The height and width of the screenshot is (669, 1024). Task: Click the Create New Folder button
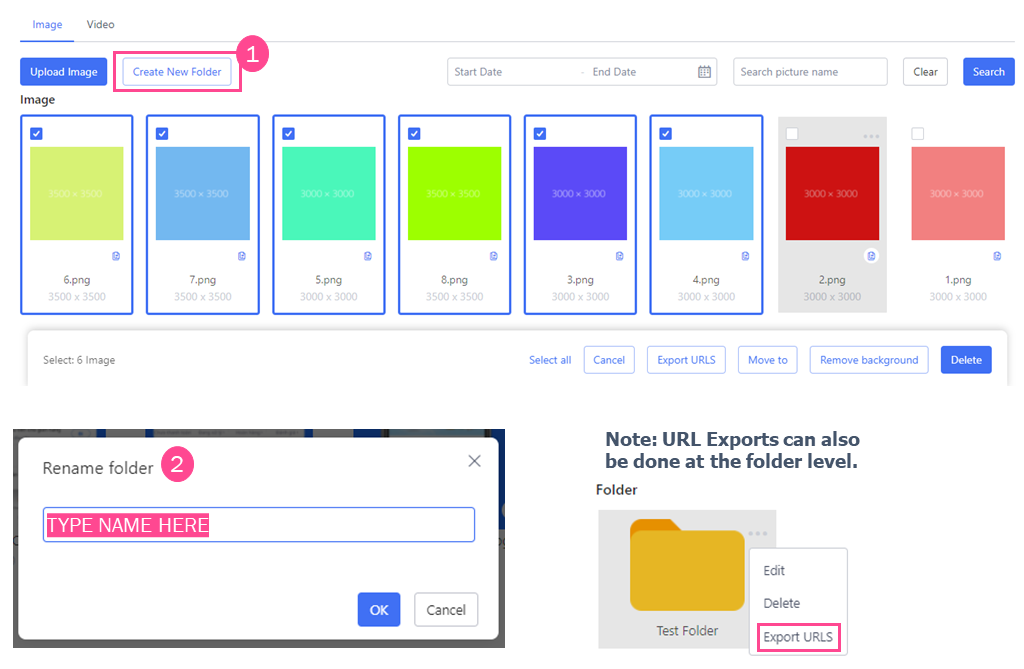point(176,71)
